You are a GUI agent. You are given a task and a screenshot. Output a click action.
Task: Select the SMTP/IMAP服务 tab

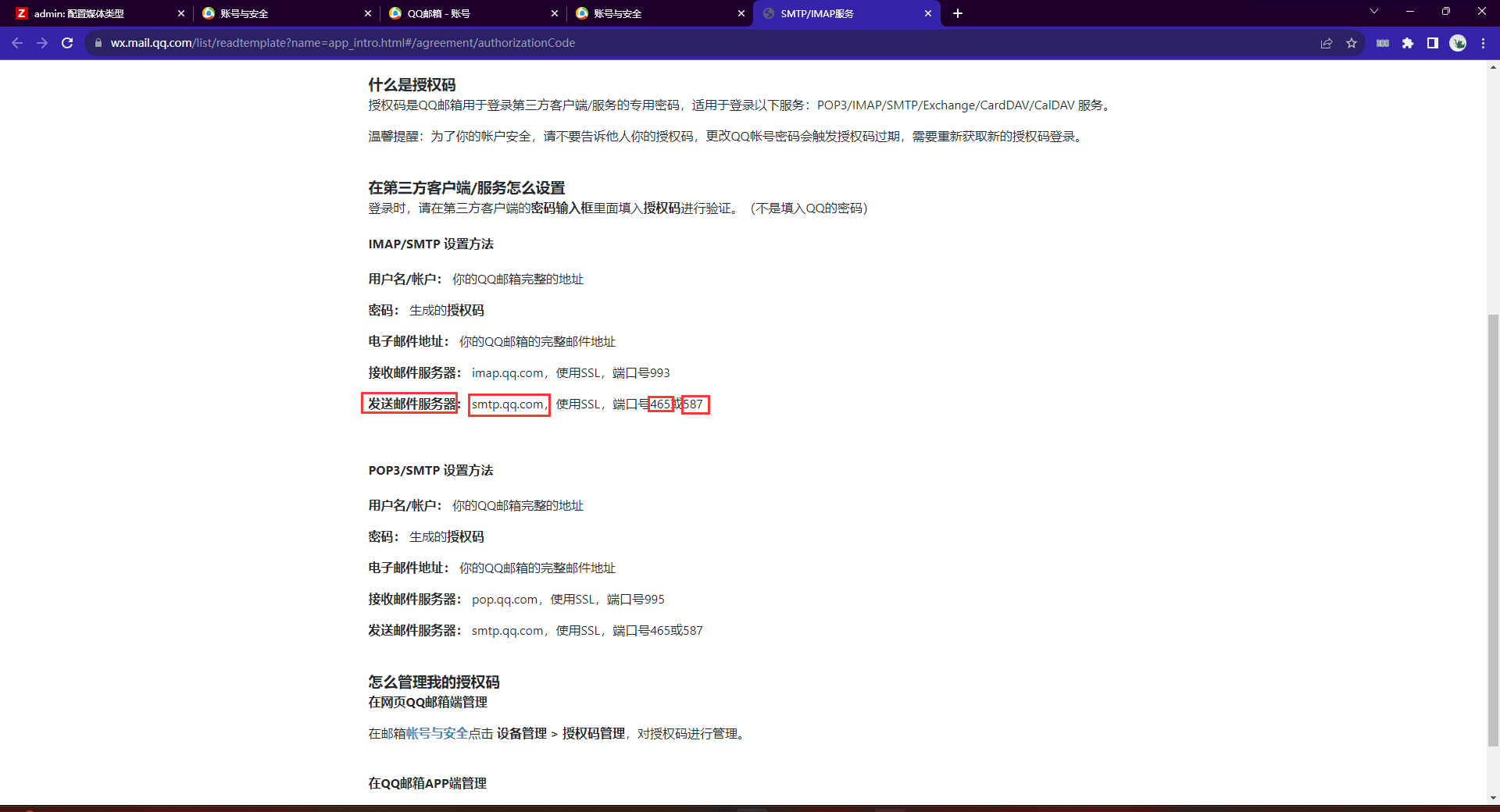pyautogui.click(x=846, y=13)
